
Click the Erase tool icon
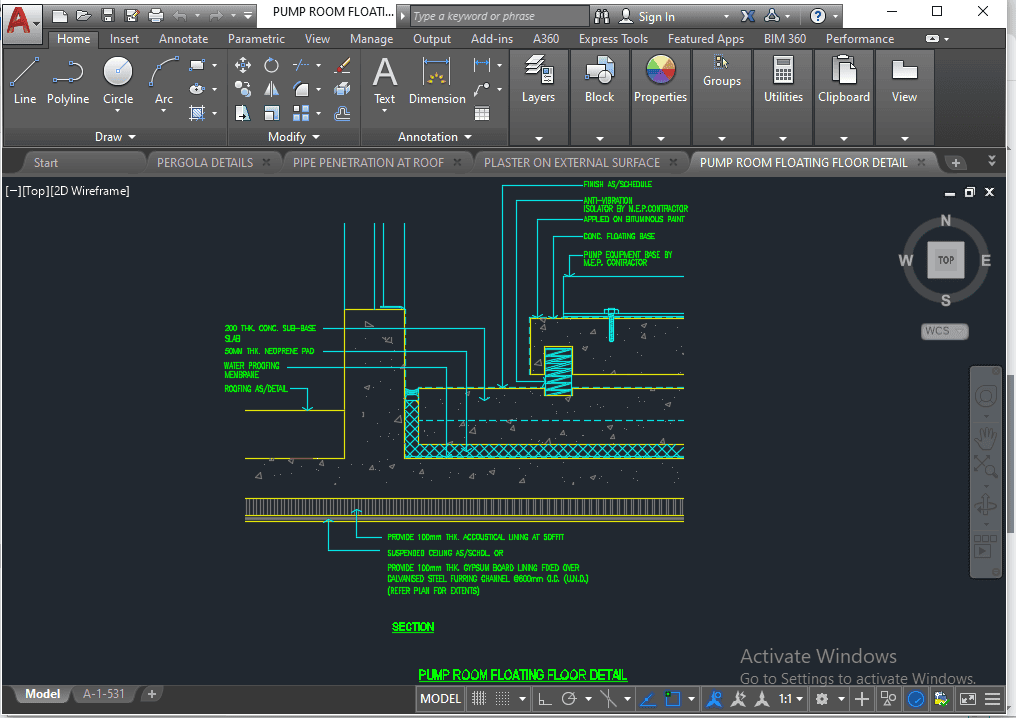pyautogui.click(x=342, y=65)
